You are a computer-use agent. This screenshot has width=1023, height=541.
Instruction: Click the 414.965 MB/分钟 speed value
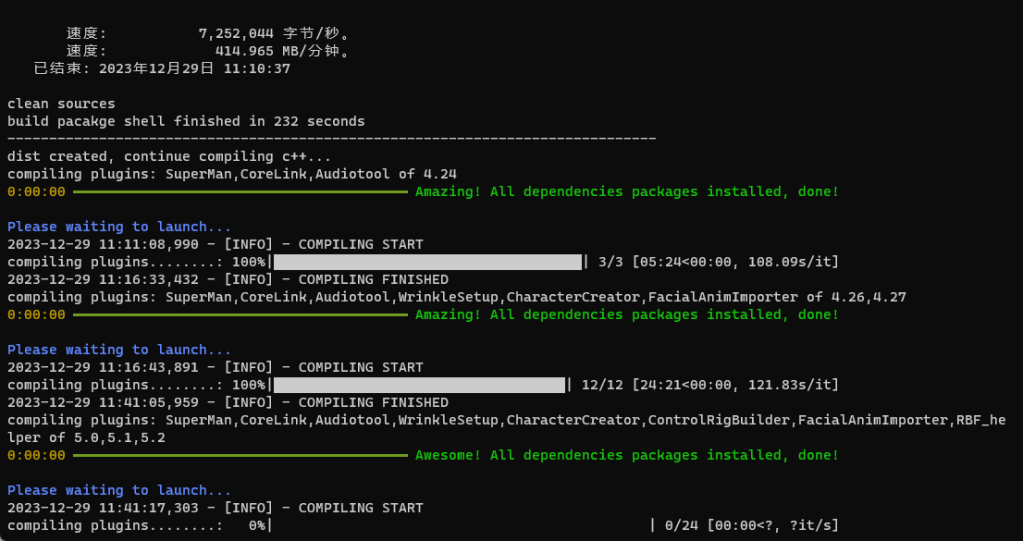(281, 50)
